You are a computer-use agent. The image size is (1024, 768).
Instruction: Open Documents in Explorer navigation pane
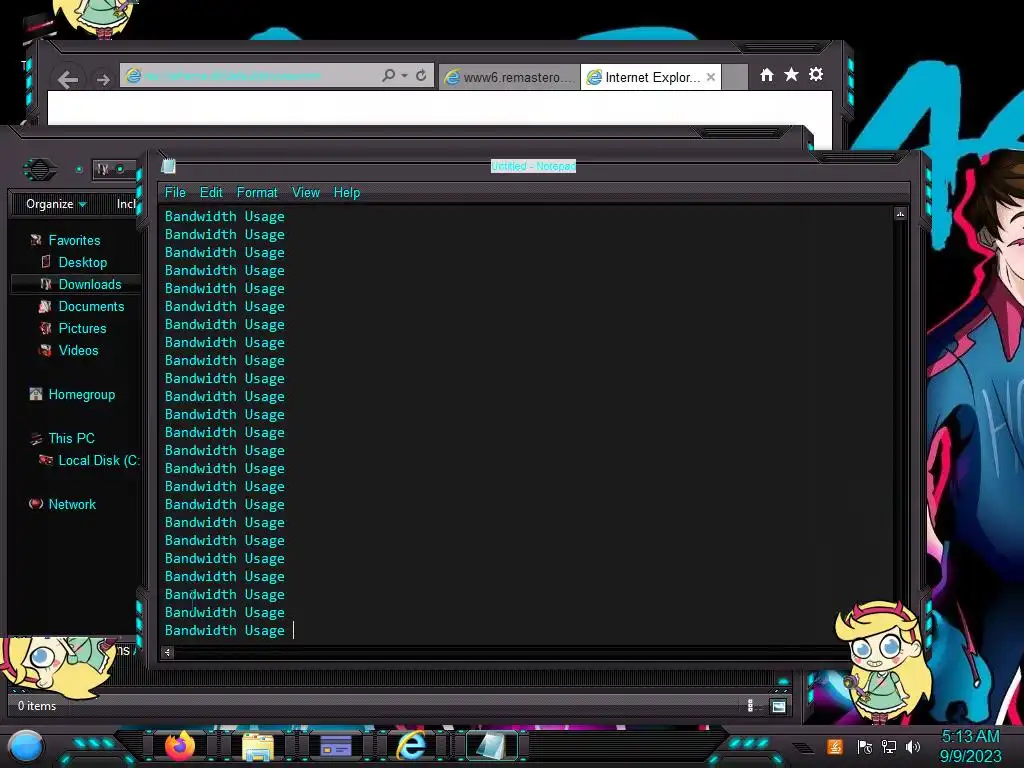point(91,306)
